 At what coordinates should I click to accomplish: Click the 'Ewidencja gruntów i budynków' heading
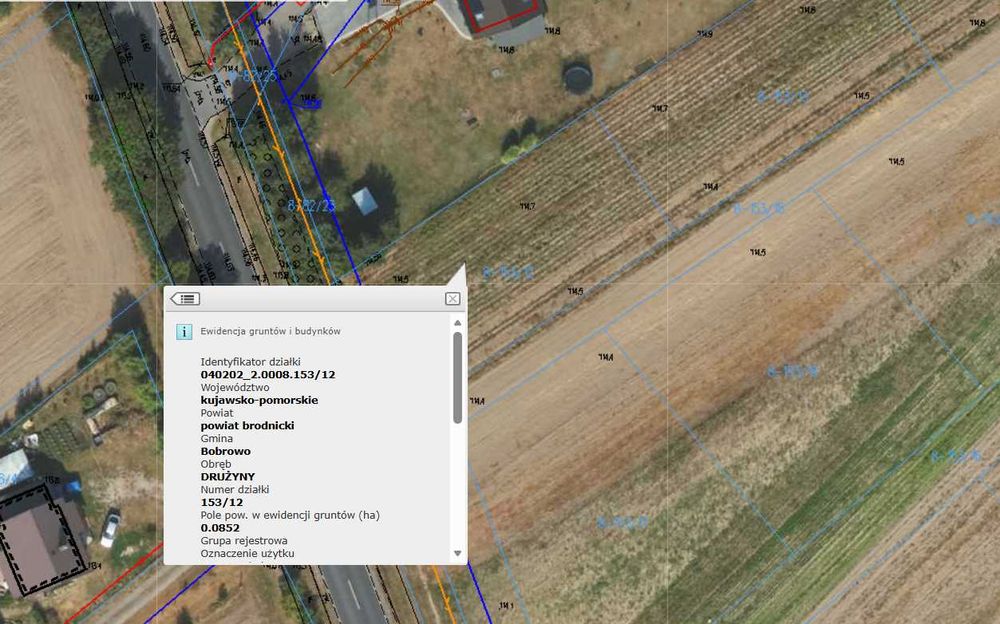click(270, 331)
